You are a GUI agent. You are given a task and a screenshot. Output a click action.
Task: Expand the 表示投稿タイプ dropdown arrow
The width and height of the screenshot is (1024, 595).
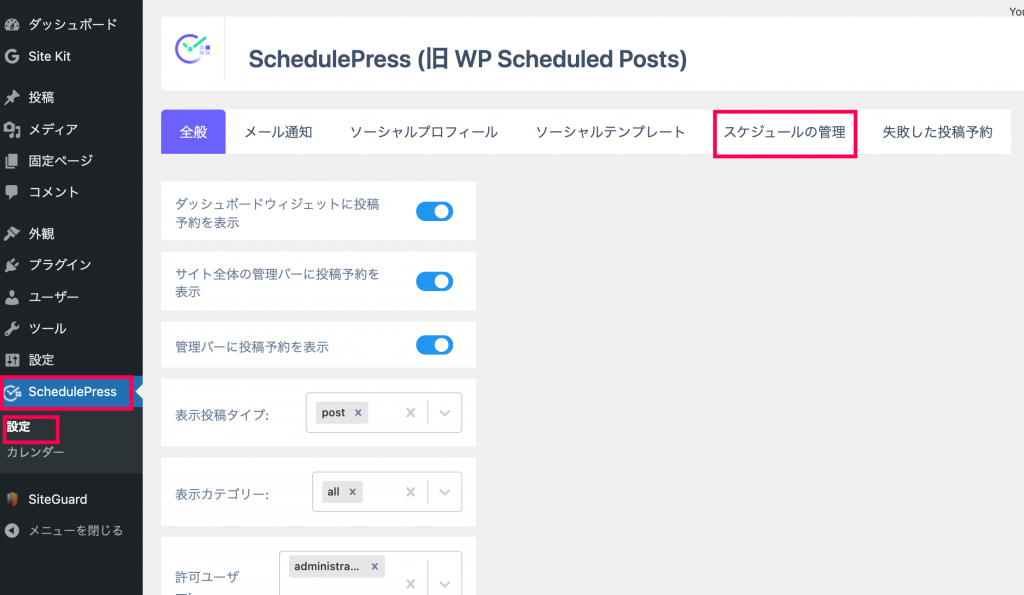click(x=445, y=413)
